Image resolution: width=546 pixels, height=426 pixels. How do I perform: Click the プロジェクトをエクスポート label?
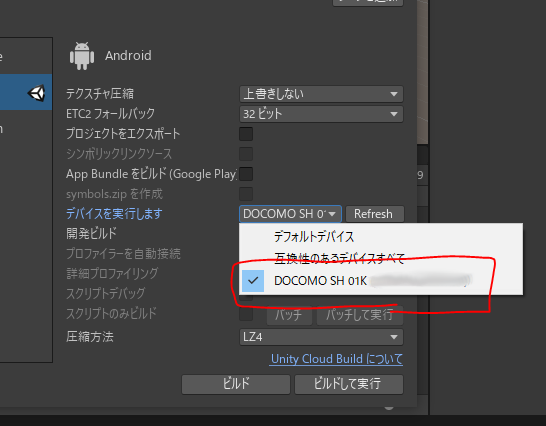tap(123, 134)
